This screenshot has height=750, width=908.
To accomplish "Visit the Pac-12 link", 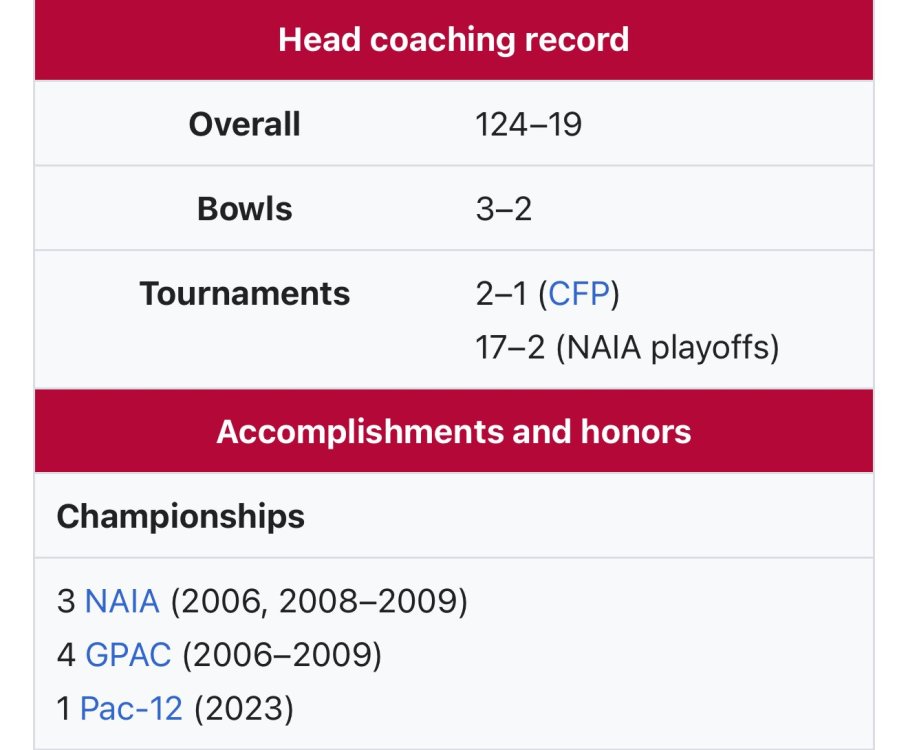I will 131,709.
